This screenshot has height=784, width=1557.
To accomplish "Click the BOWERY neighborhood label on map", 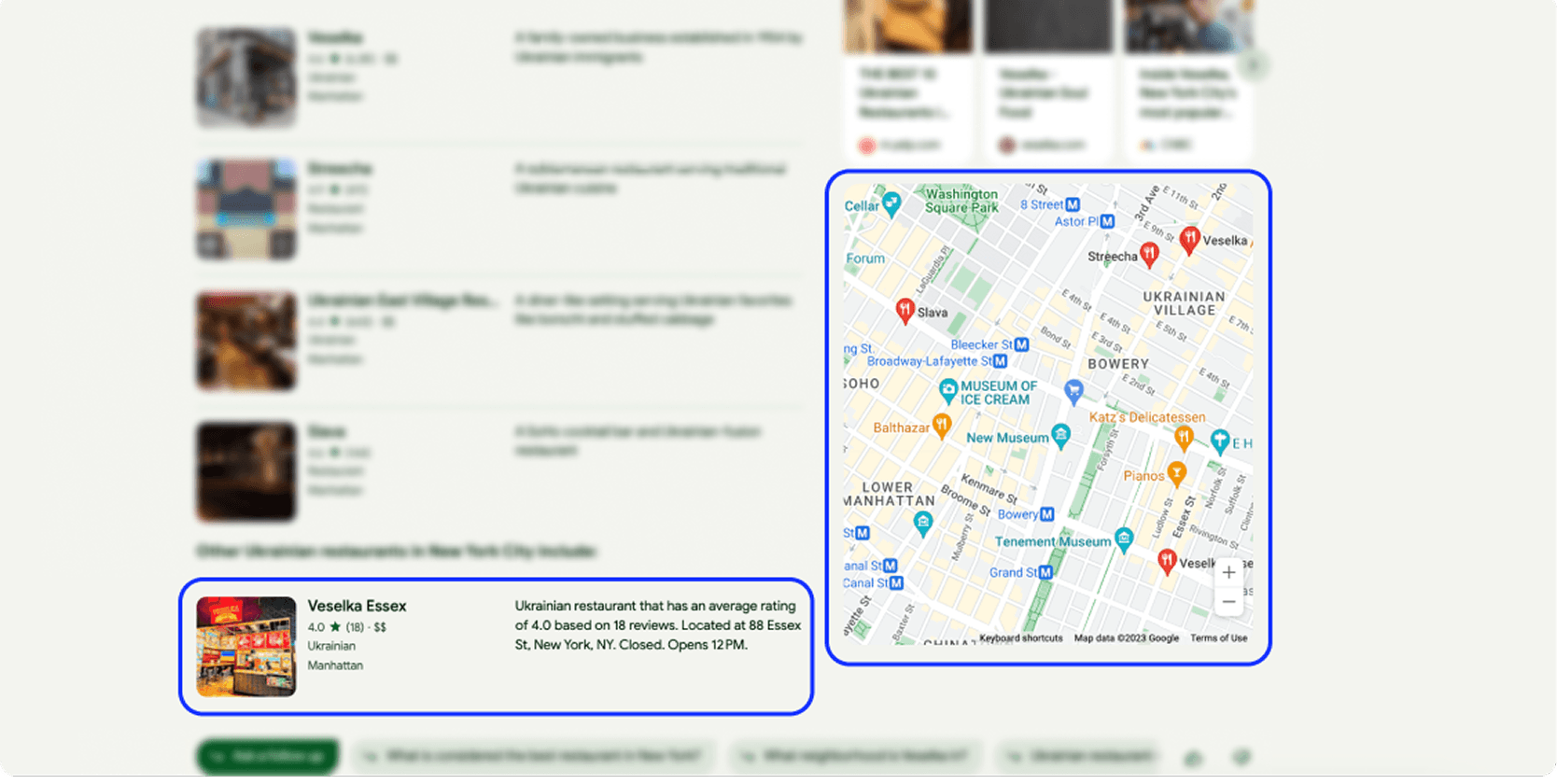I will [x=1118, y=364].
